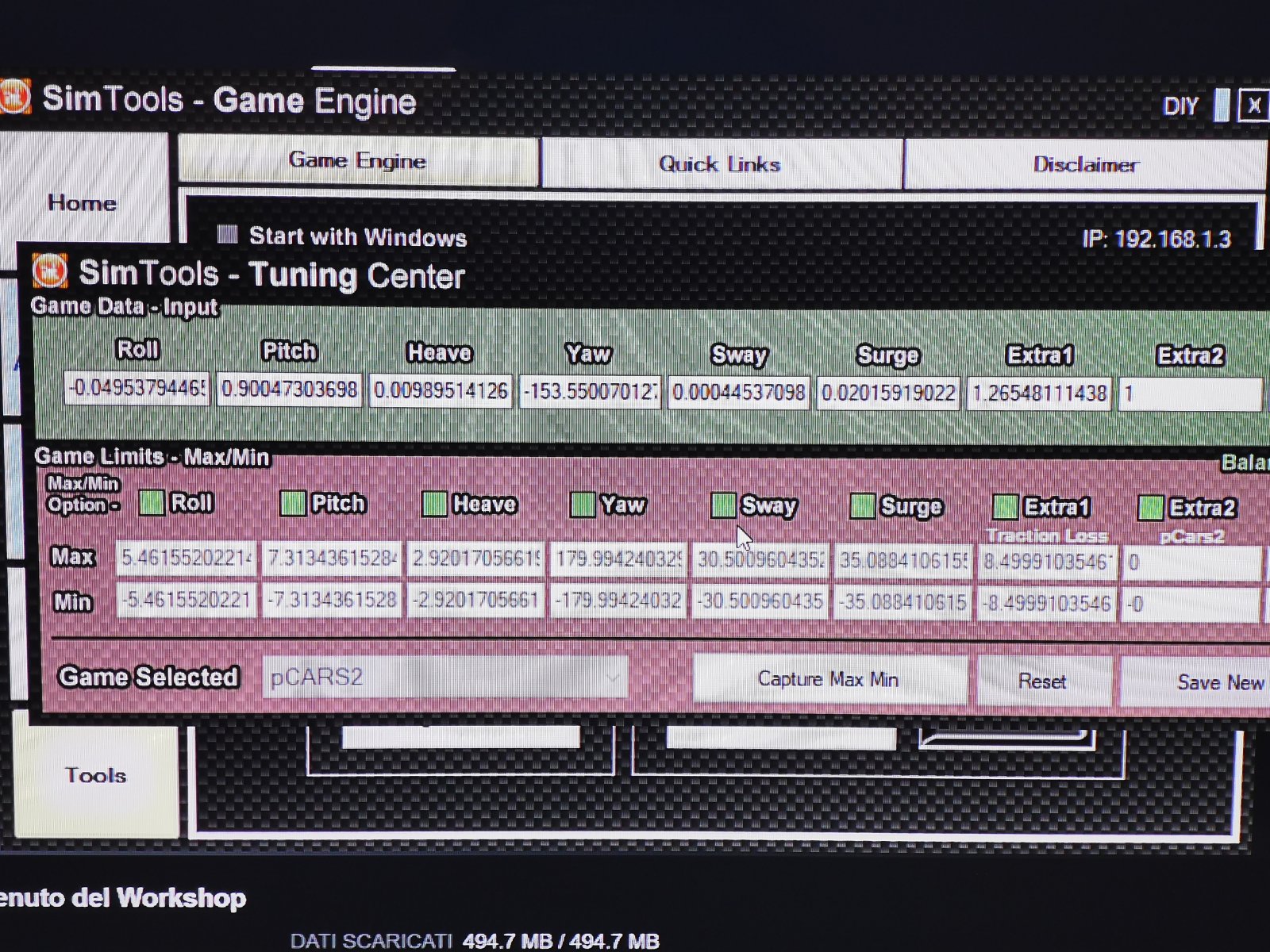Click the Extra1 game data input field
This screenshot has height=952, width=1270.
pos(1039,393)
